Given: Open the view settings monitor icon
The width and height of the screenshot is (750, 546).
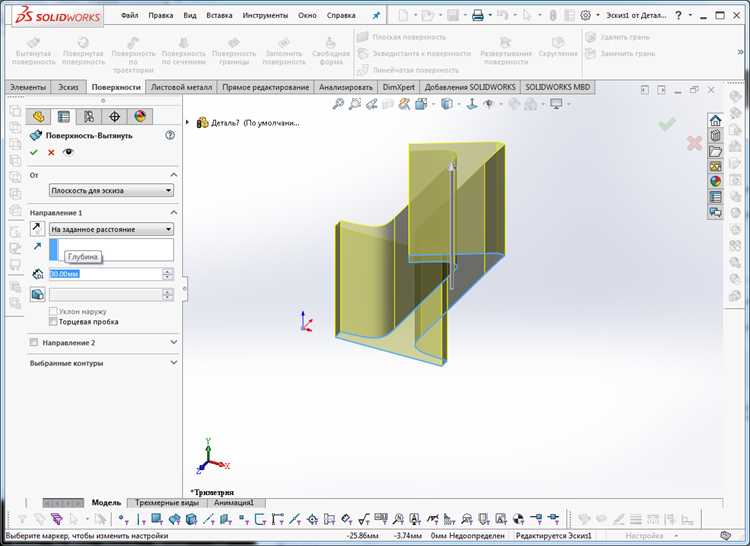Looking at the screenshot, I should click(556, 104).
